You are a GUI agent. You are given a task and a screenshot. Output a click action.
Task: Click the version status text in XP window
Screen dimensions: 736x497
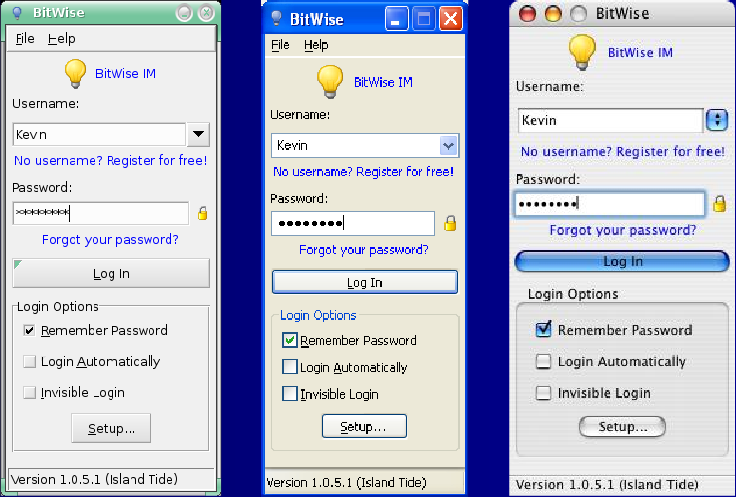point(346,482)
